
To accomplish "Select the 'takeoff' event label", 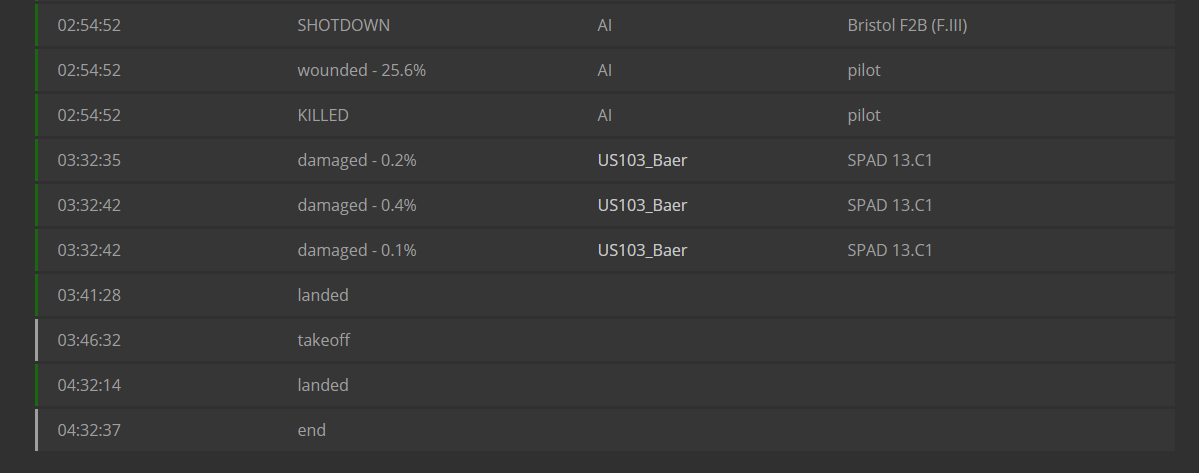I will 323,340.
